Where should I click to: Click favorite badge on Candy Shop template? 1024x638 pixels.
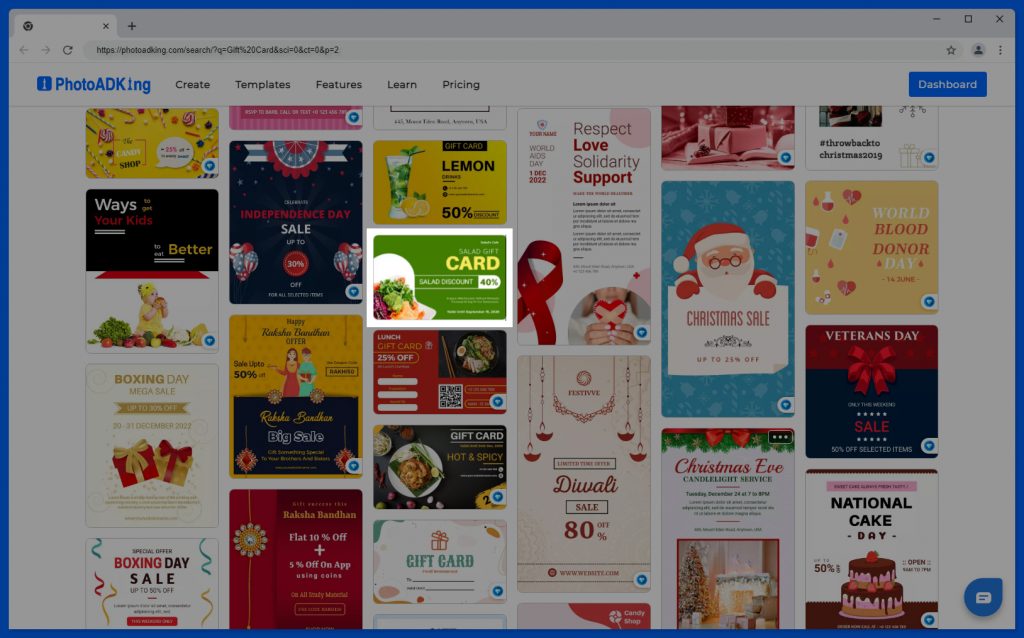210,166
